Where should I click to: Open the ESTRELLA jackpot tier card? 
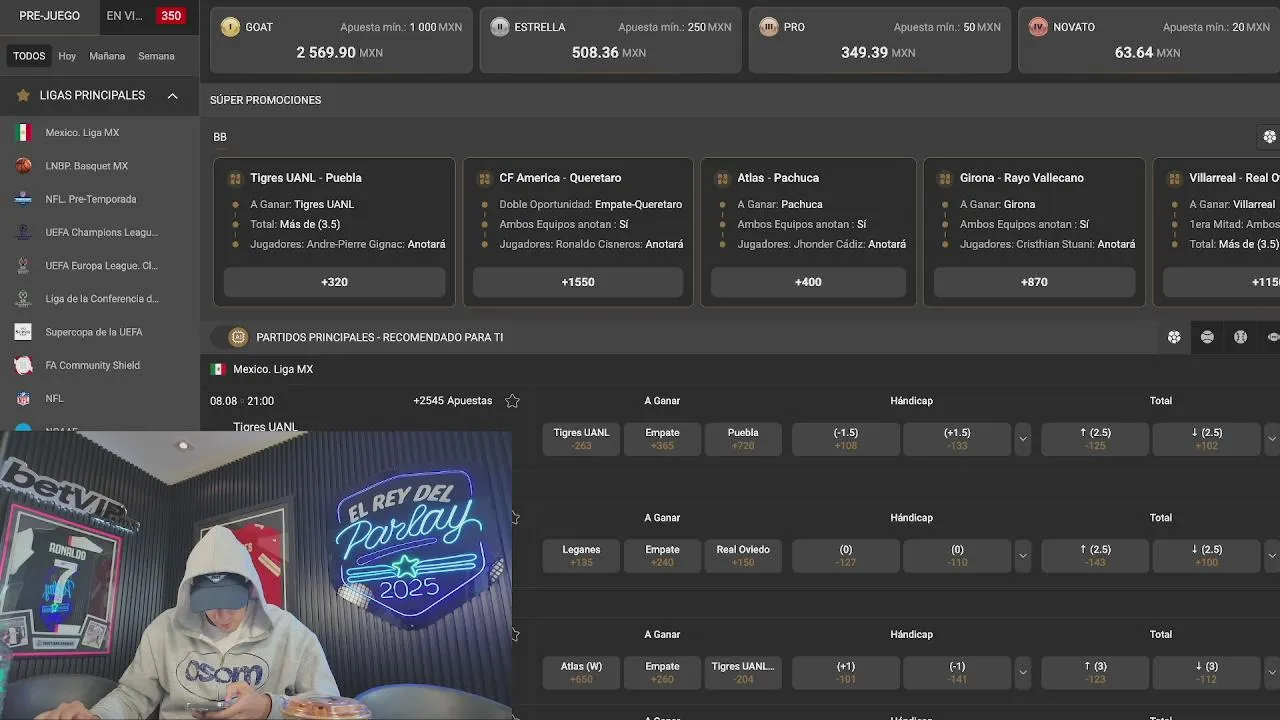611,40
